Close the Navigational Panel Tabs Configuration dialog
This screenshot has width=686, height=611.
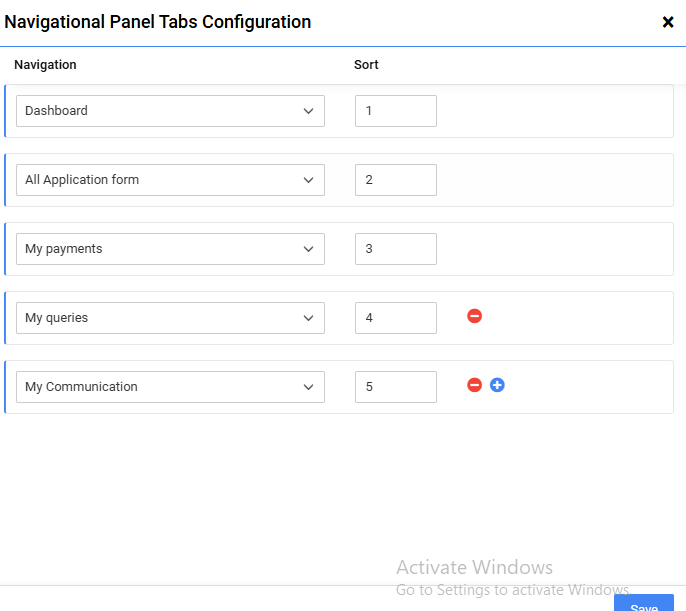pos(668,22)
